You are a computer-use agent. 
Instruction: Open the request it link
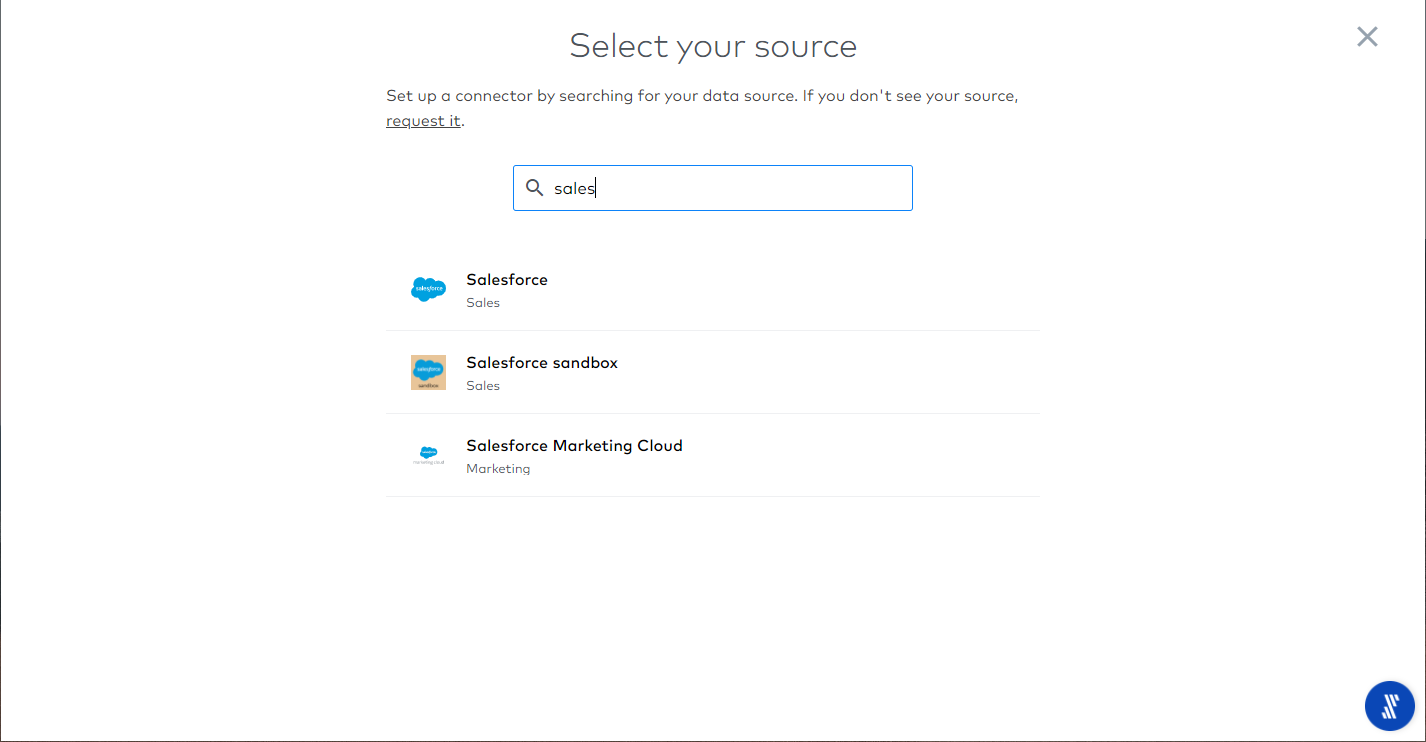(422, 120)
